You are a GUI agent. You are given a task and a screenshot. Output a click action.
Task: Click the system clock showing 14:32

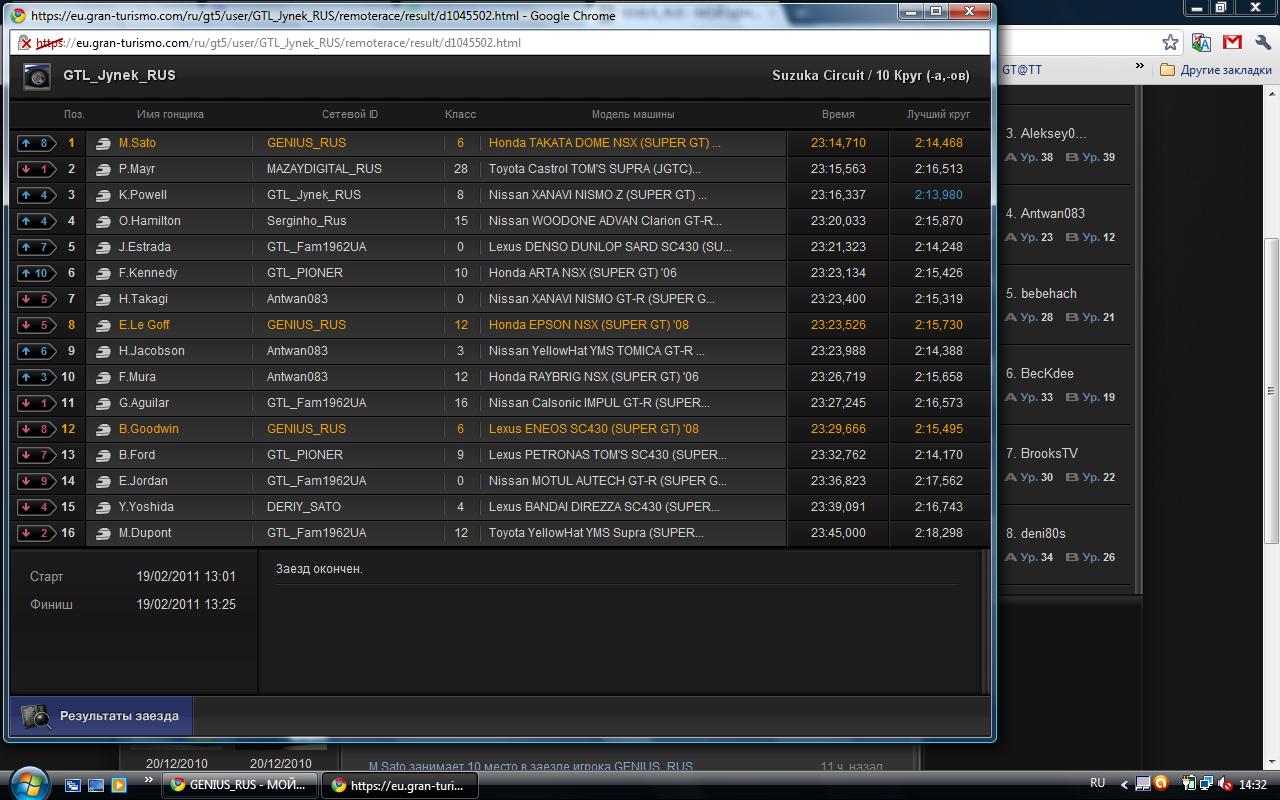(x=1252, y=785)
